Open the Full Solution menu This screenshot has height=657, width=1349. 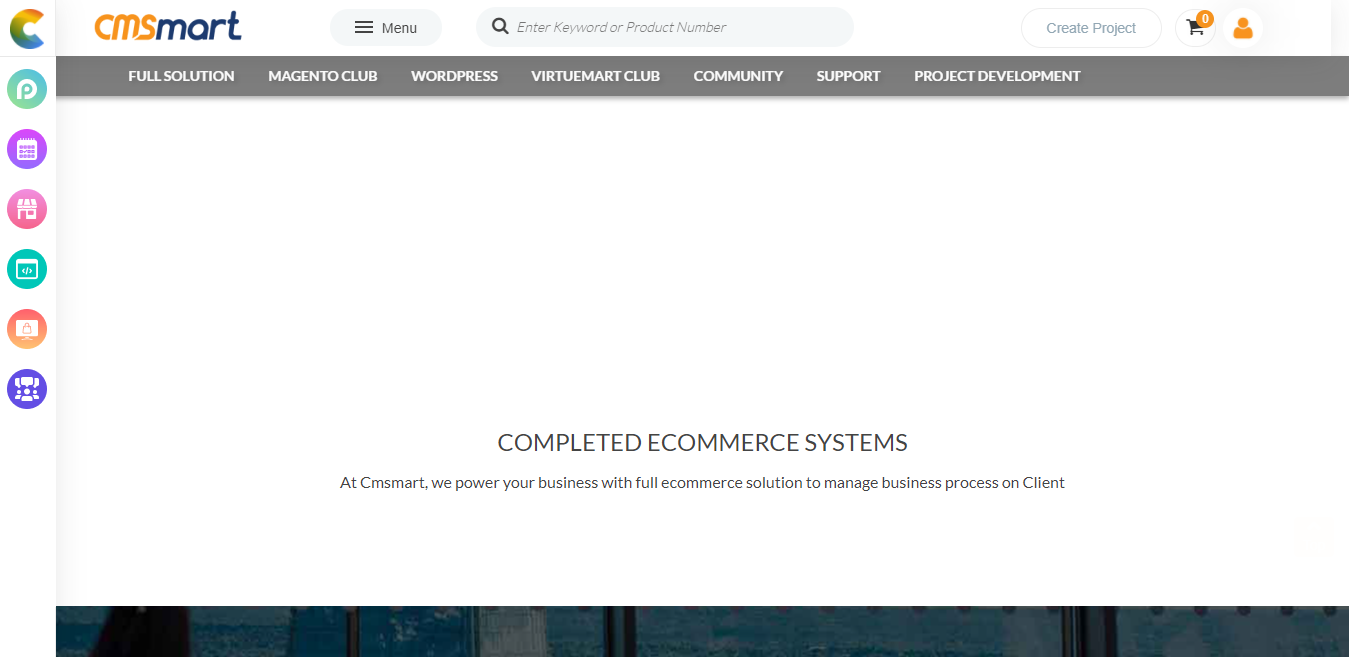[181, 76]
